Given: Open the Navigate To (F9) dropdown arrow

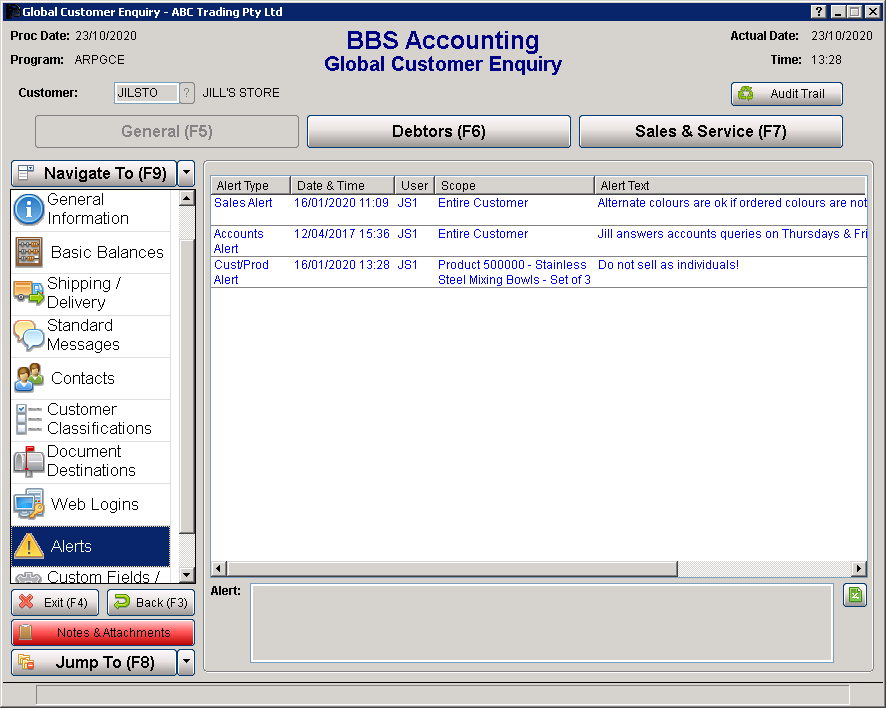Looking at the screenshot, I should 184,173.
